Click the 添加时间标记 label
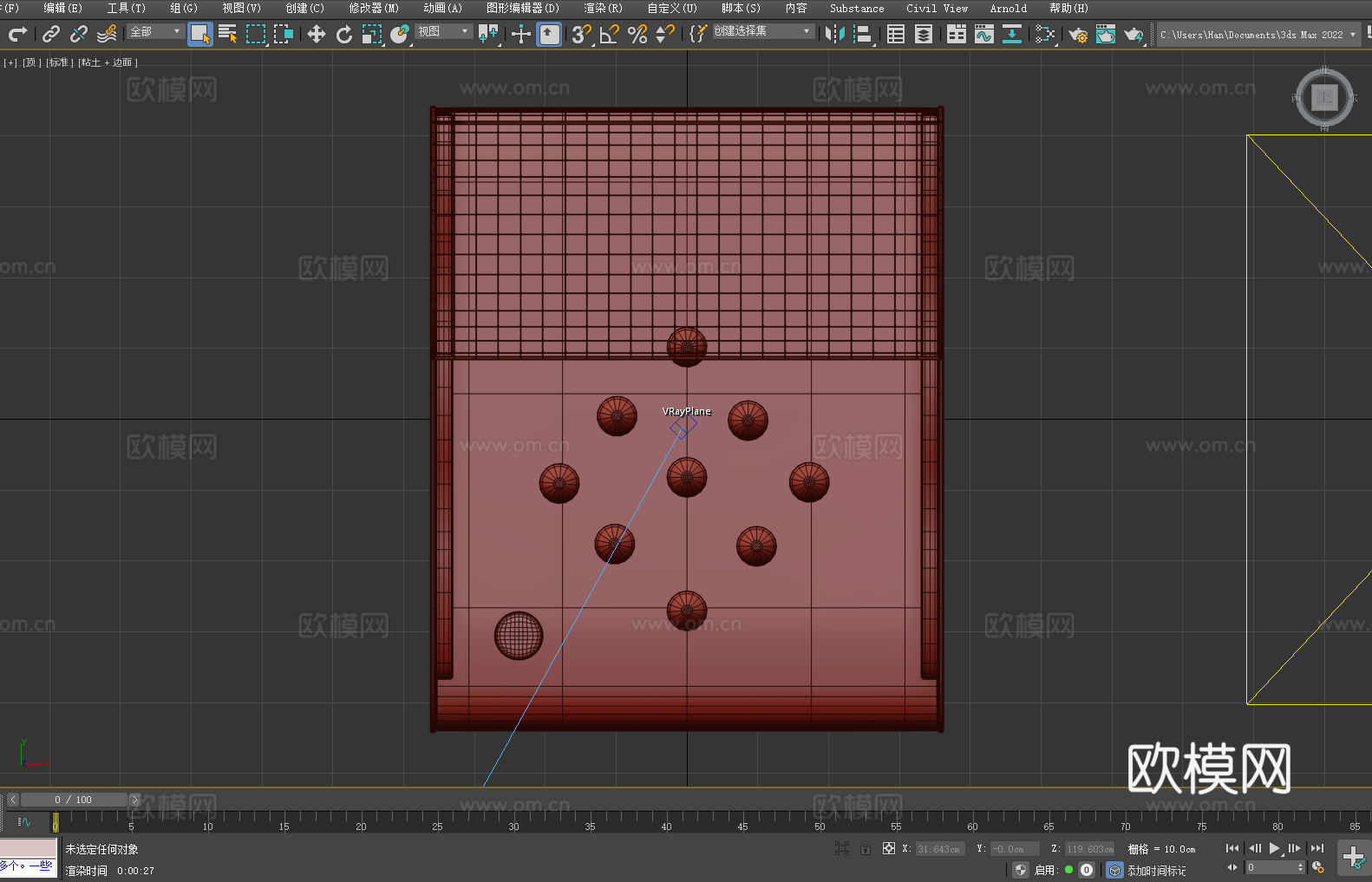Screen dimensions: 1372x882 tap(1156, 870)
